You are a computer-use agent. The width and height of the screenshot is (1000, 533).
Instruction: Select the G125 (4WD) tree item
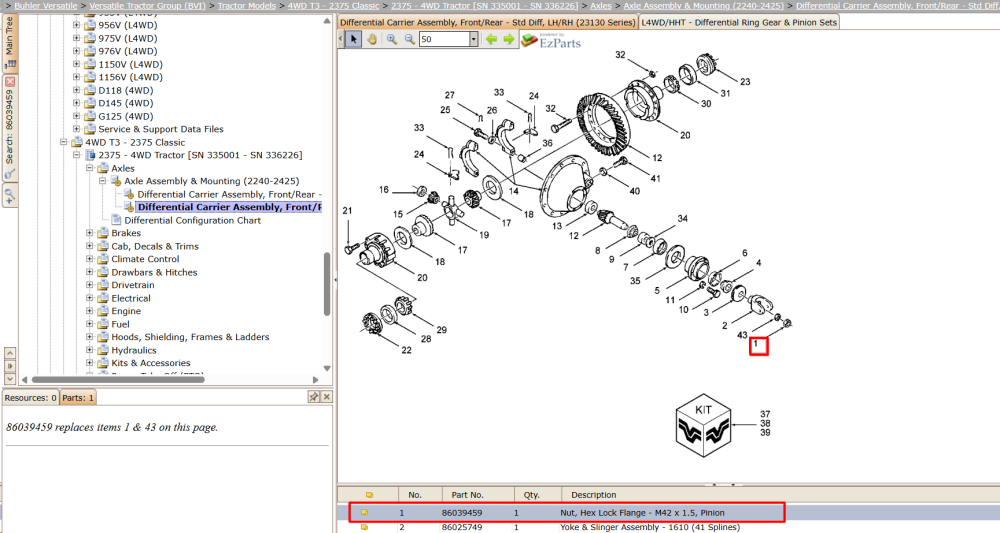click(x=126, y=116)
